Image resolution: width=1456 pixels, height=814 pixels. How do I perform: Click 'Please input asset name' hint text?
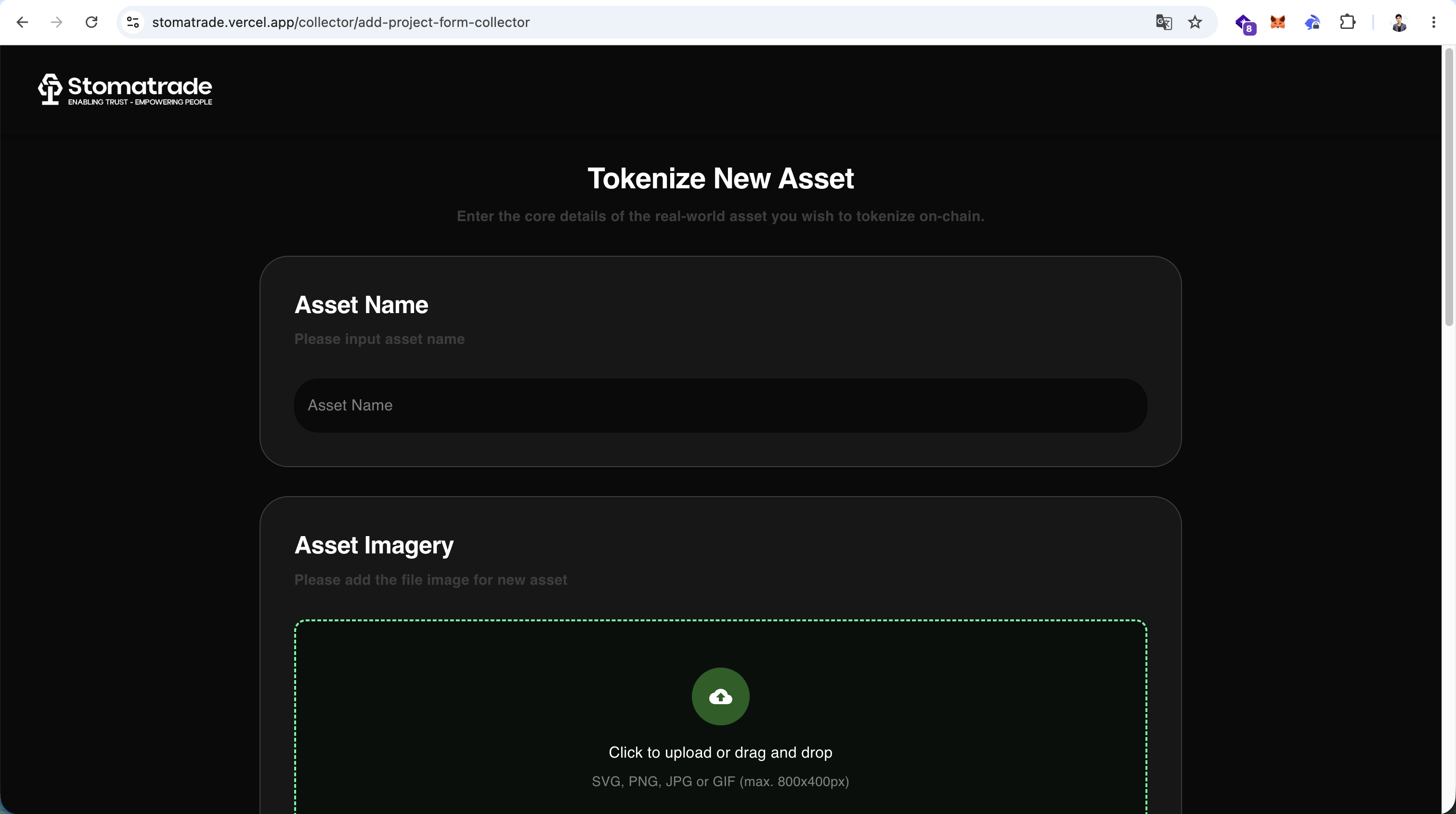coord(379,339)
